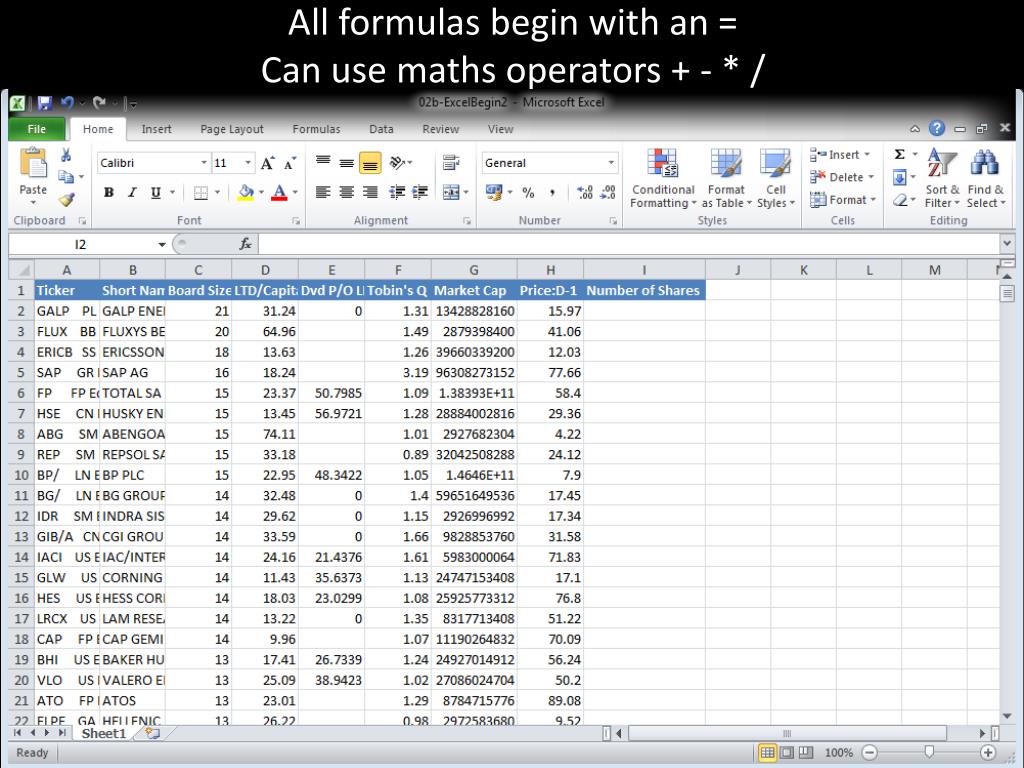This screenshot has height=768, width=1024.
Task: Open Excel Help question mark
Action: 937,128
